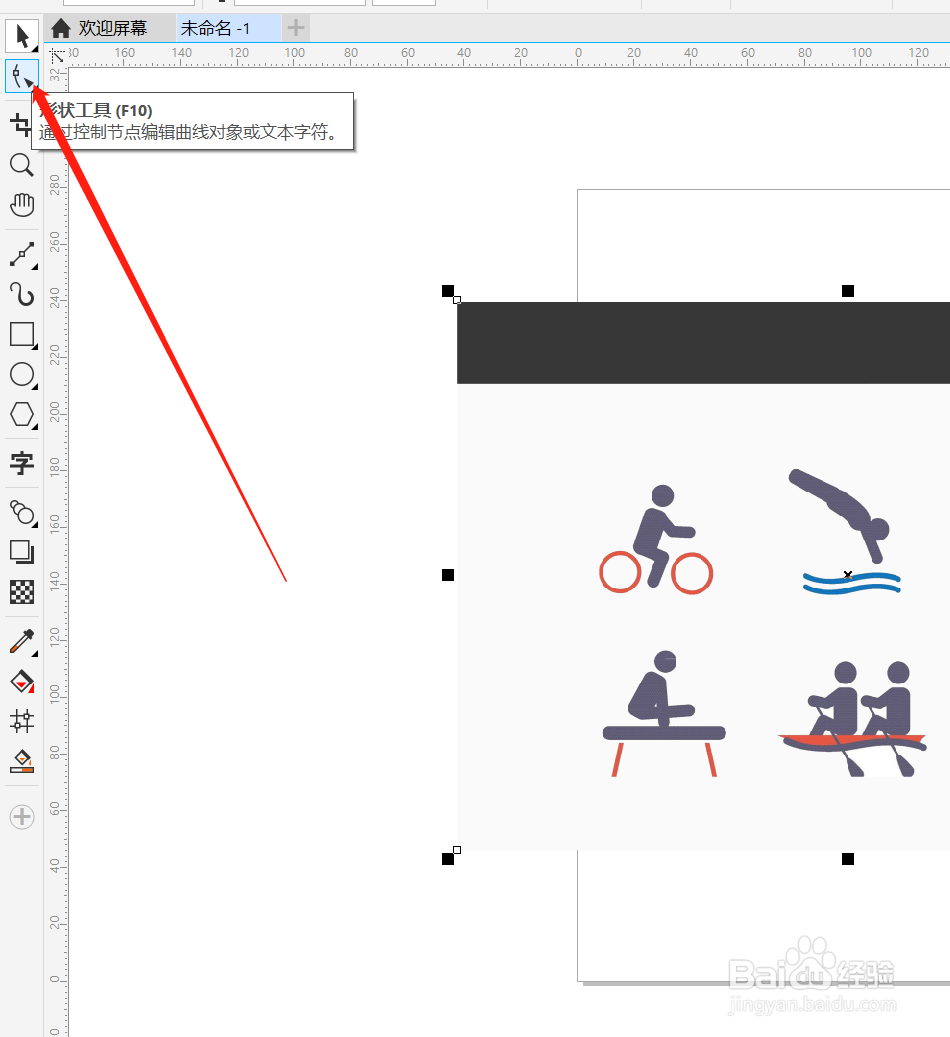The height and width of the screenshot is (1037, 950).
Task: Select the Pick tool arrow
Action: pos(22,36)
